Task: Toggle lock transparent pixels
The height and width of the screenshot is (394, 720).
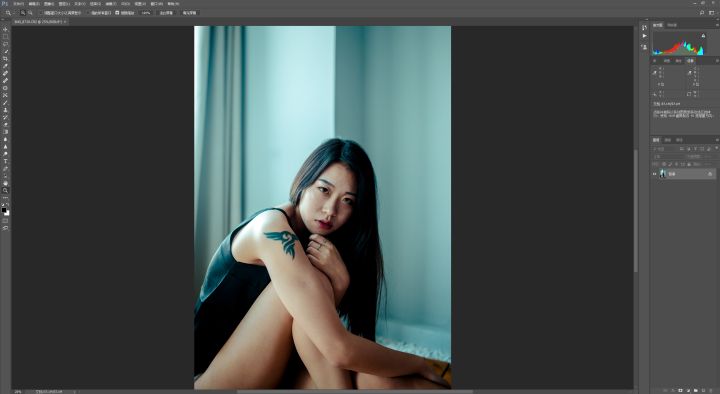Action: tap(664, 164)
